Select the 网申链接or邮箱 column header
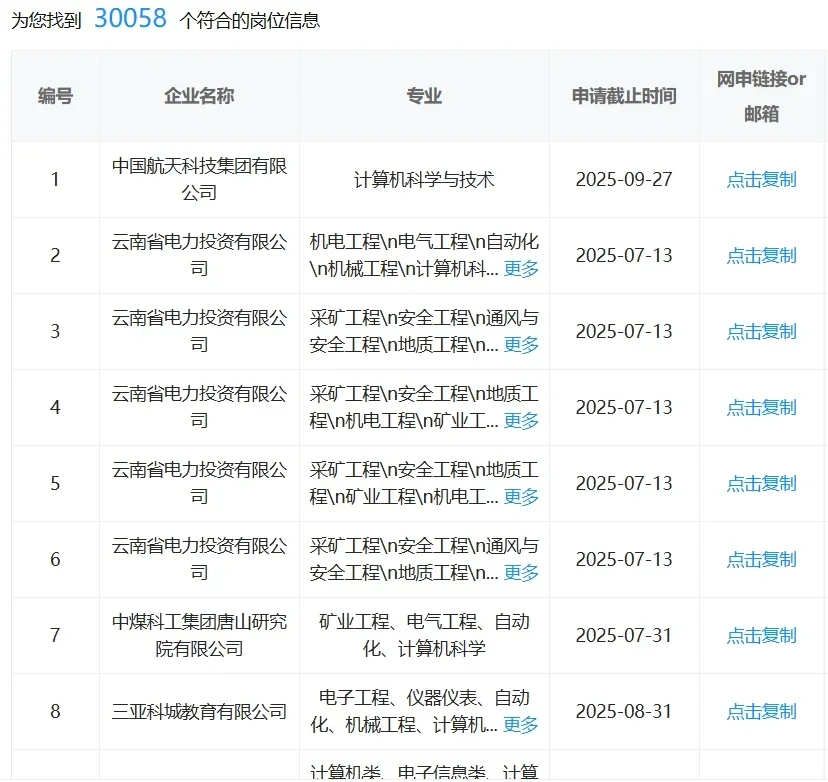 click(761, 96)
